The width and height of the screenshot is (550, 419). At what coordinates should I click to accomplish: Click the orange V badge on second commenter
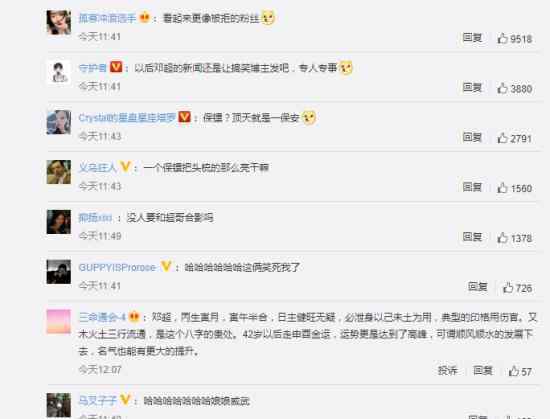[x=116, y=67]
